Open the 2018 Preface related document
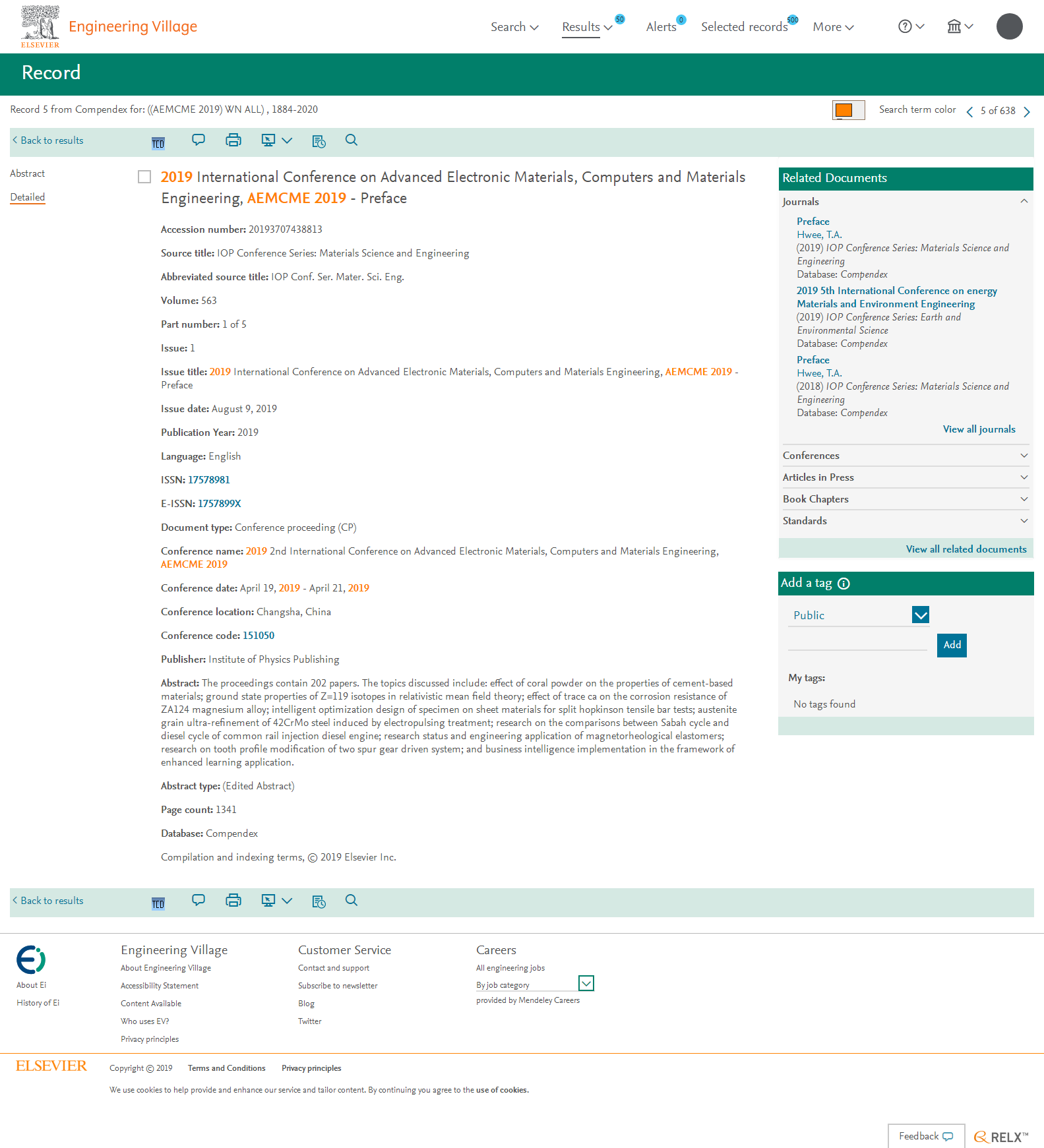 coord(813,360)
